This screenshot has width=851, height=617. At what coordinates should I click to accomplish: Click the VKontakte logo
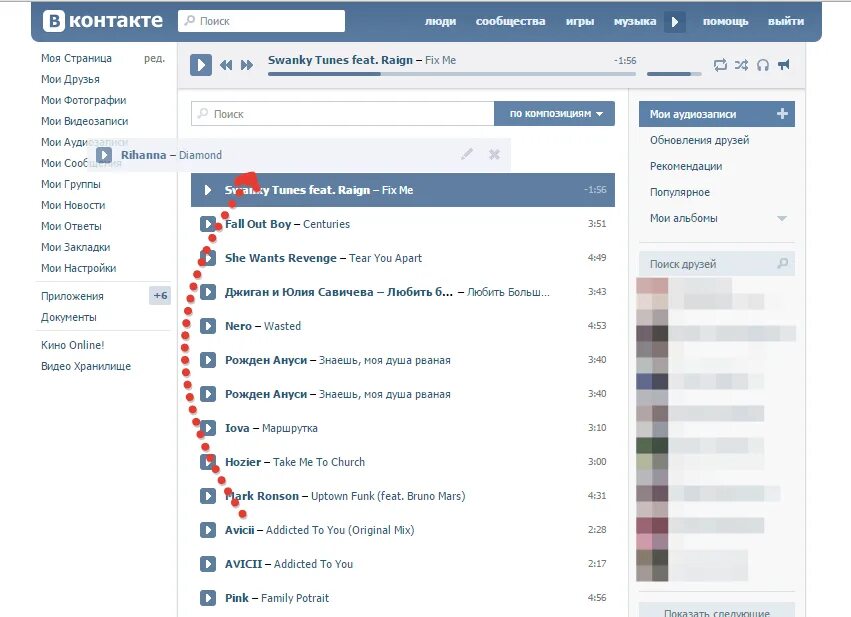pos(103,21)
